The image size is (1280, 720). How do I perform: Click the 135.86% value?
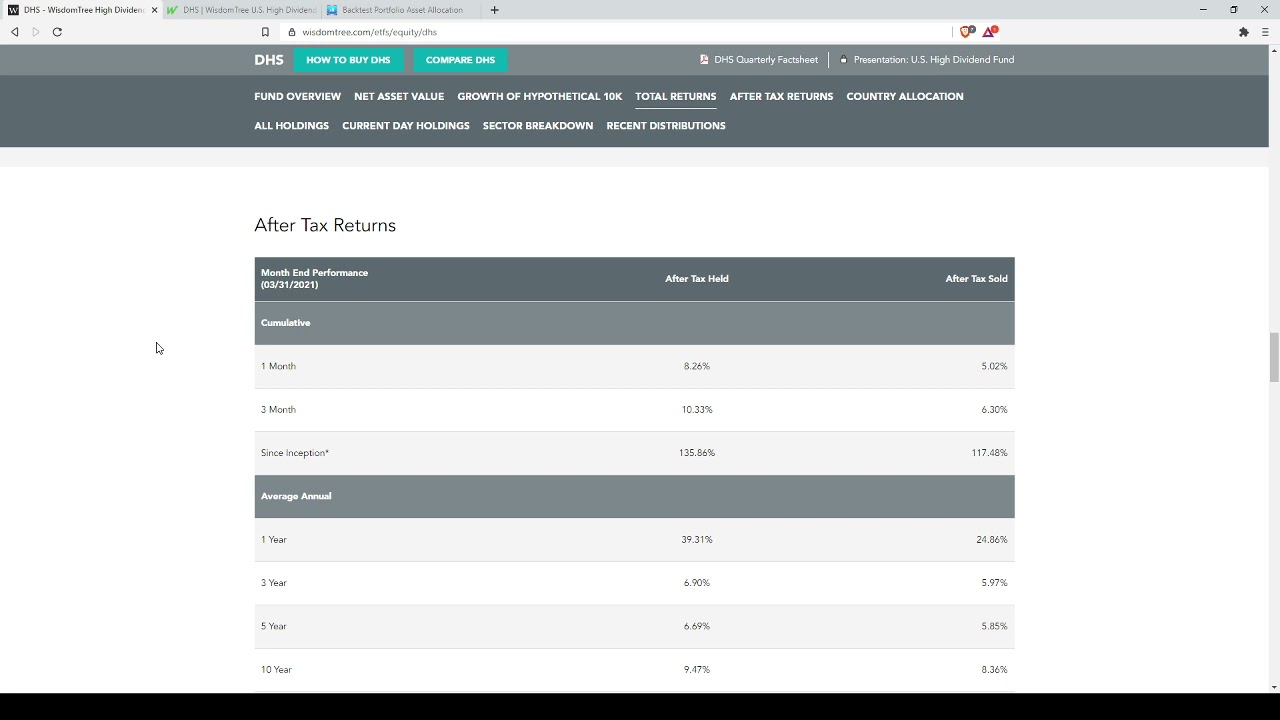tap(697, 453)
